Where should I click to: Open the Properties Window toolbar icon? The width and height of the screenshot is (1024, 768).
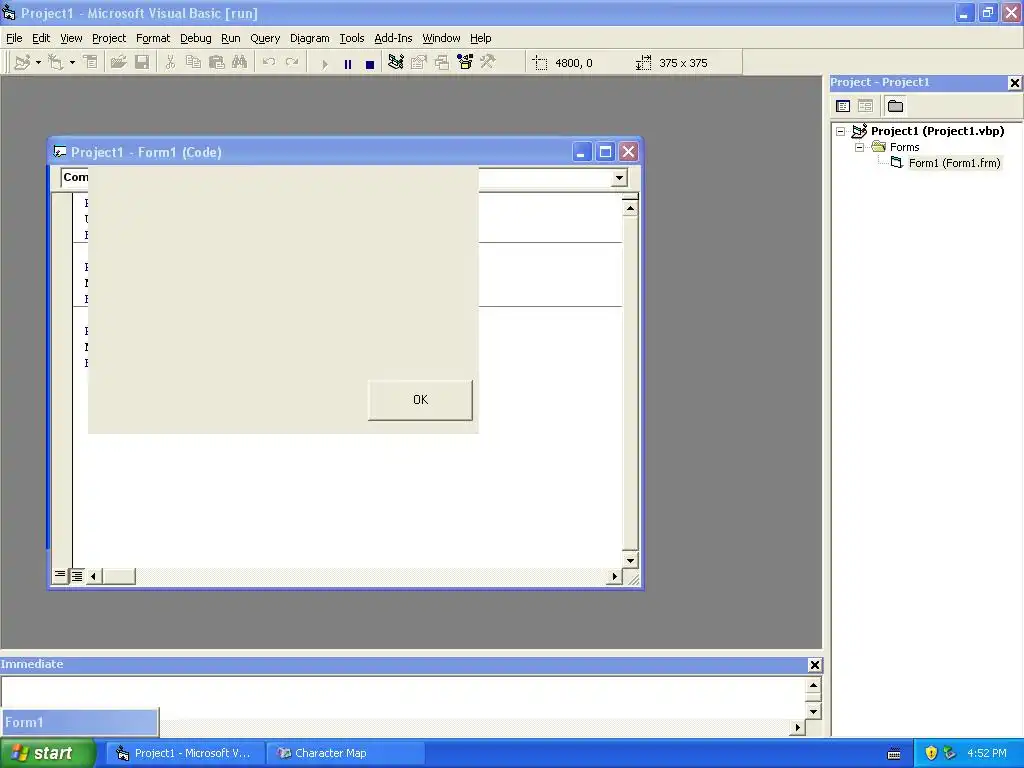coord(419,63)
